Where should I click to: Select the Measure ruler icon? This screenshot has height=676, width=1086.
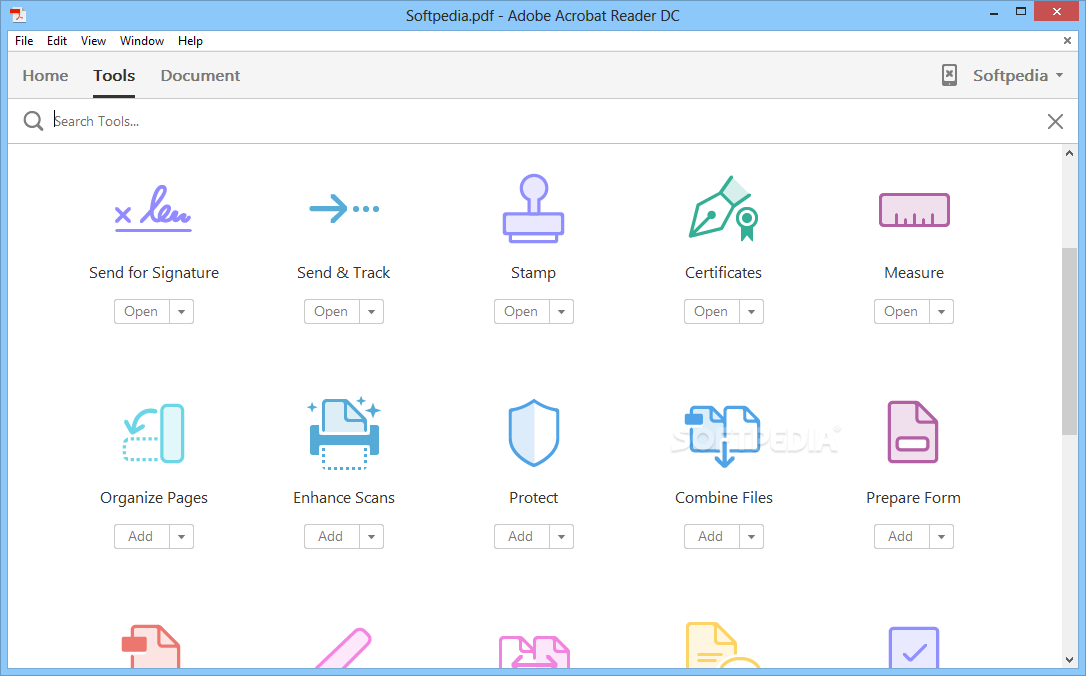(x=914, y=210)
